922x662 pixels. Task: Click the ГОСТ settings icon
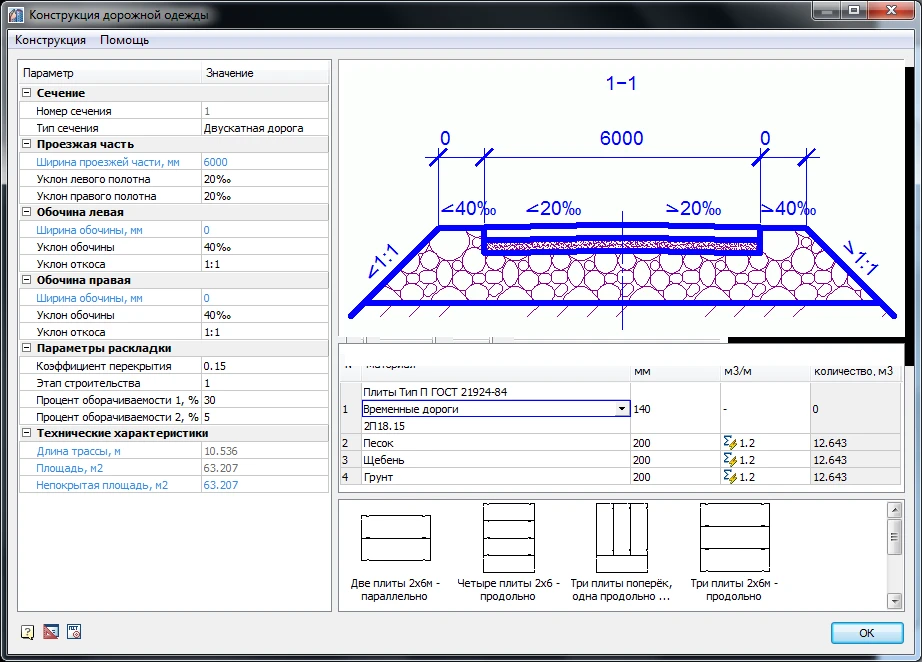(74, 632)
